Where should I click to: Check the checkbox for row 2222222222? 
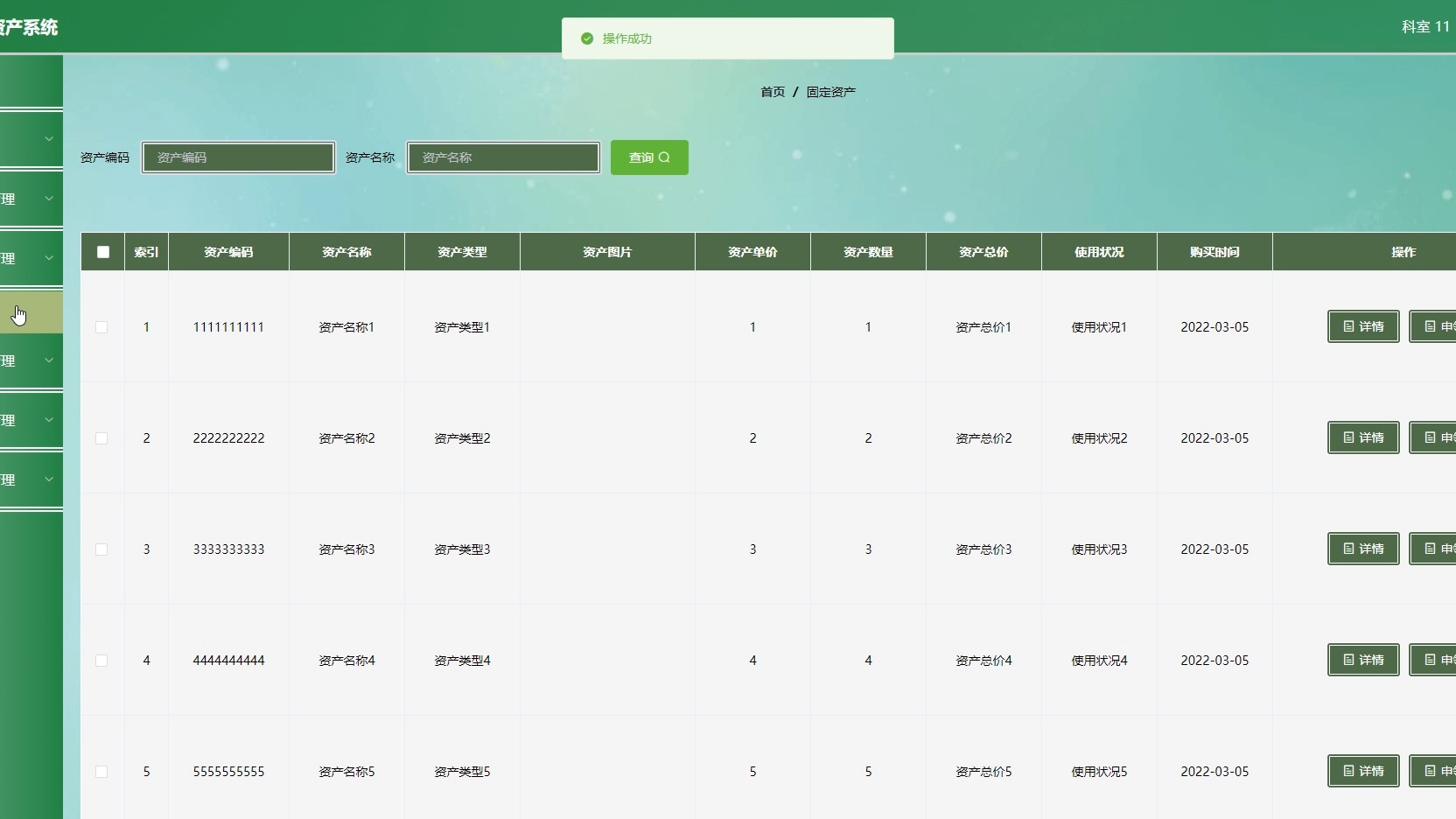[x=101, y=438]
